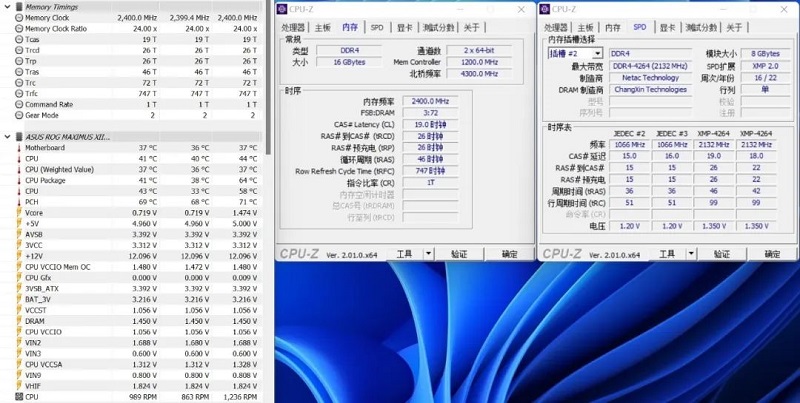Click the fan icon on the CPU RPM row
The image size is (800, 403).
pos(19,396)
